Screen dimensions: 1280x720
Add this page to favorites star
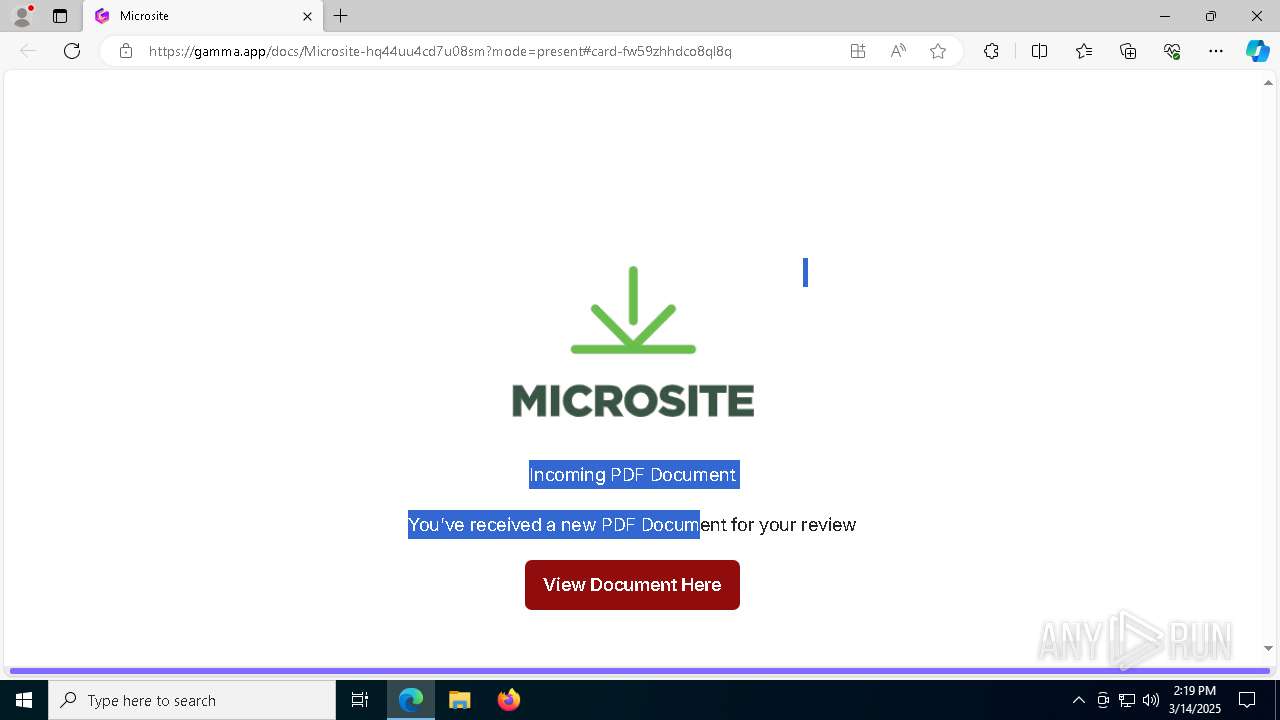coord(938,51)
